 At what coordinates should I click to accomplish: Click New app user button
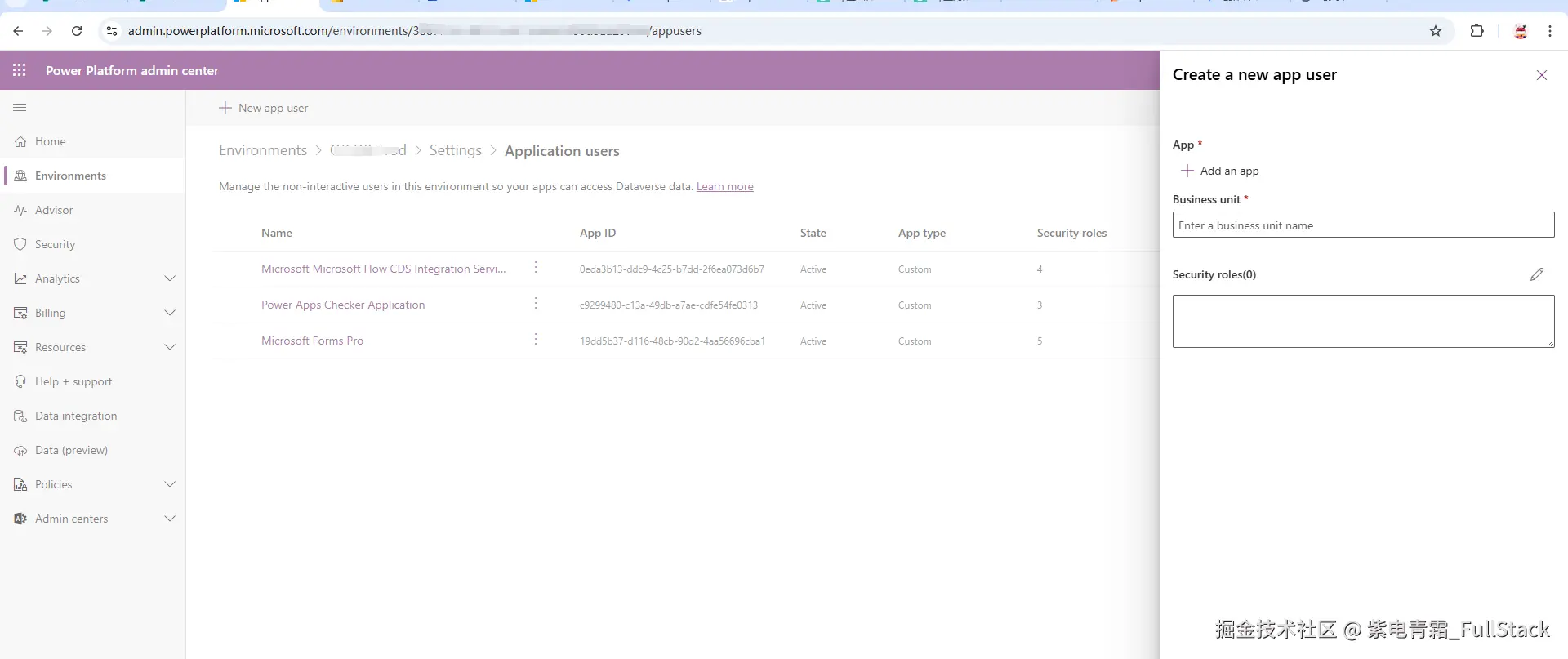[x=263, y=108]
